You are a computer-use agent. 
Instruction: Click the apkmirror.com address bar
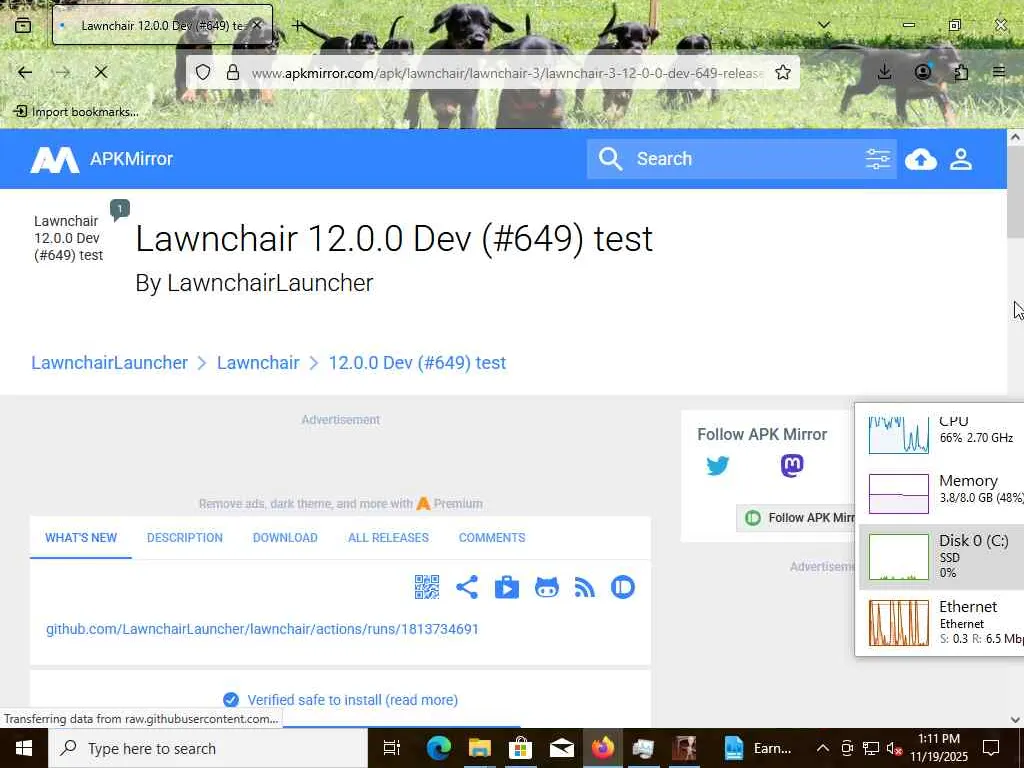coord(507,73)
